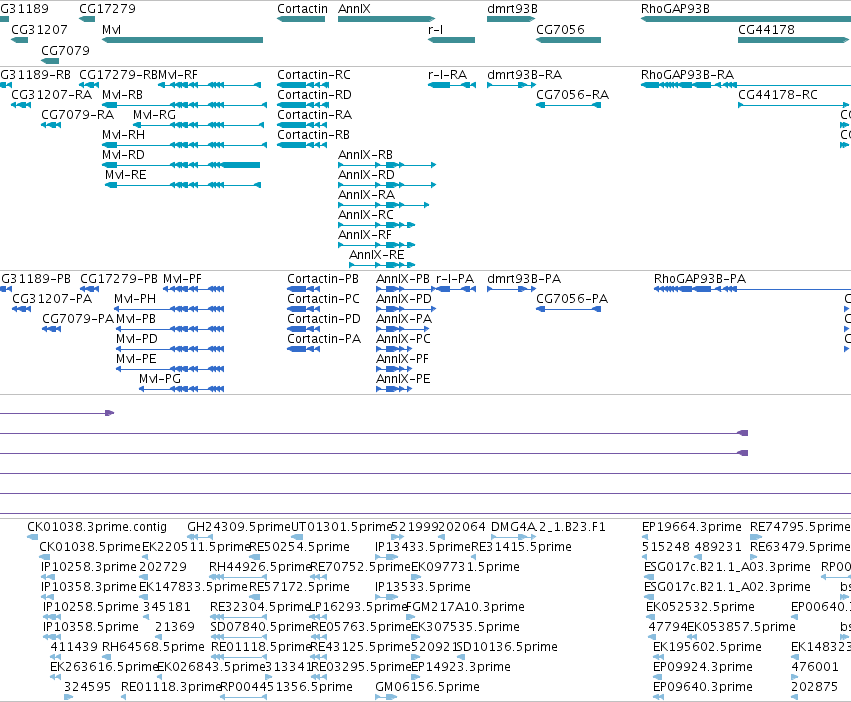Click the AnnIX-RE transcript label

[x=377, y=255]
